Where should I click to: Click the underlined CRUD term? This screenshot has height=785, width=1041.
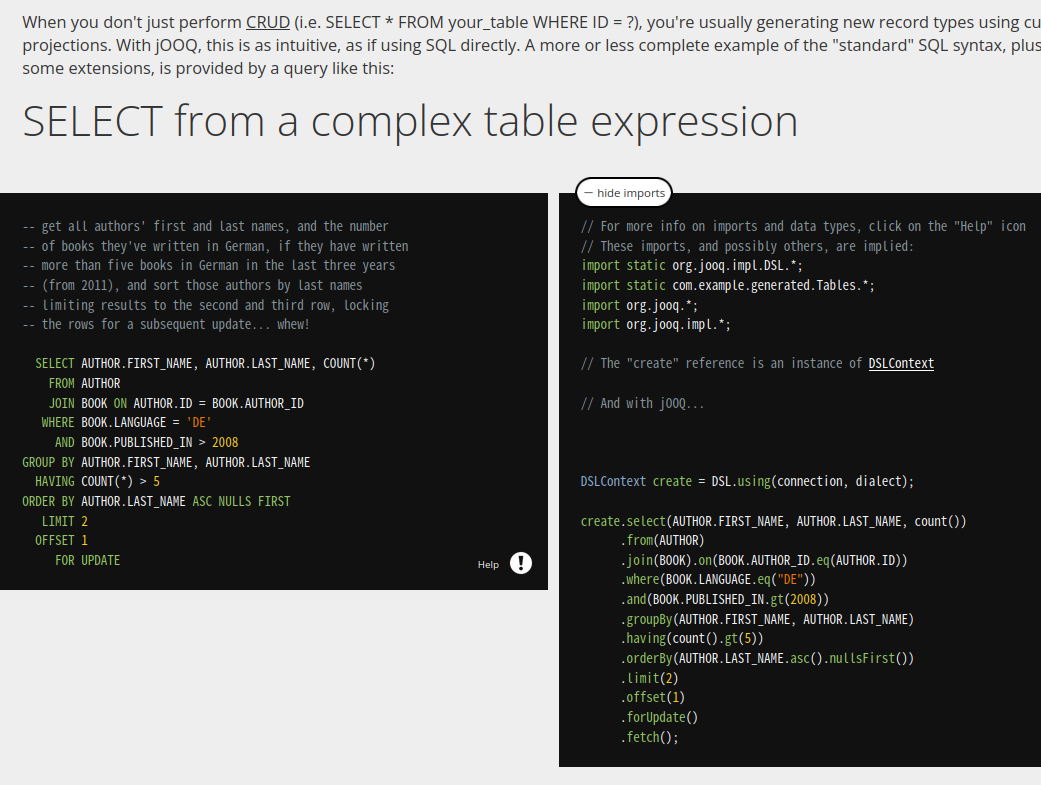coord(267,22)
